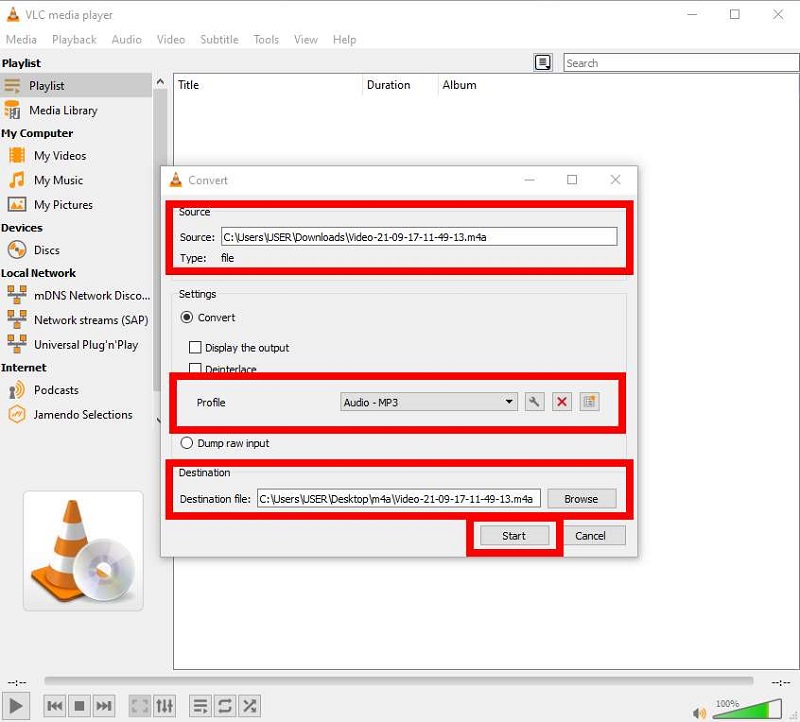
Task: Click the Play button in playback controls
Action: 16,706
